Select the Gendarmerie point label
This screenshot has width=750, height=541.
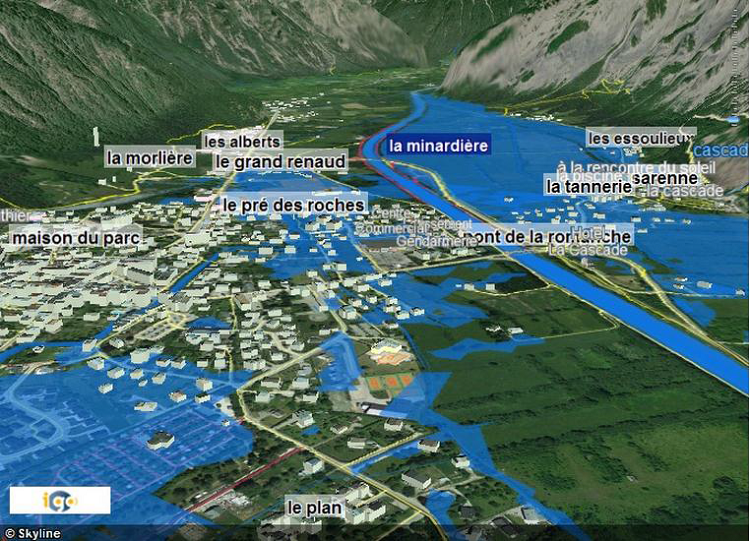(x=437, y=241)
